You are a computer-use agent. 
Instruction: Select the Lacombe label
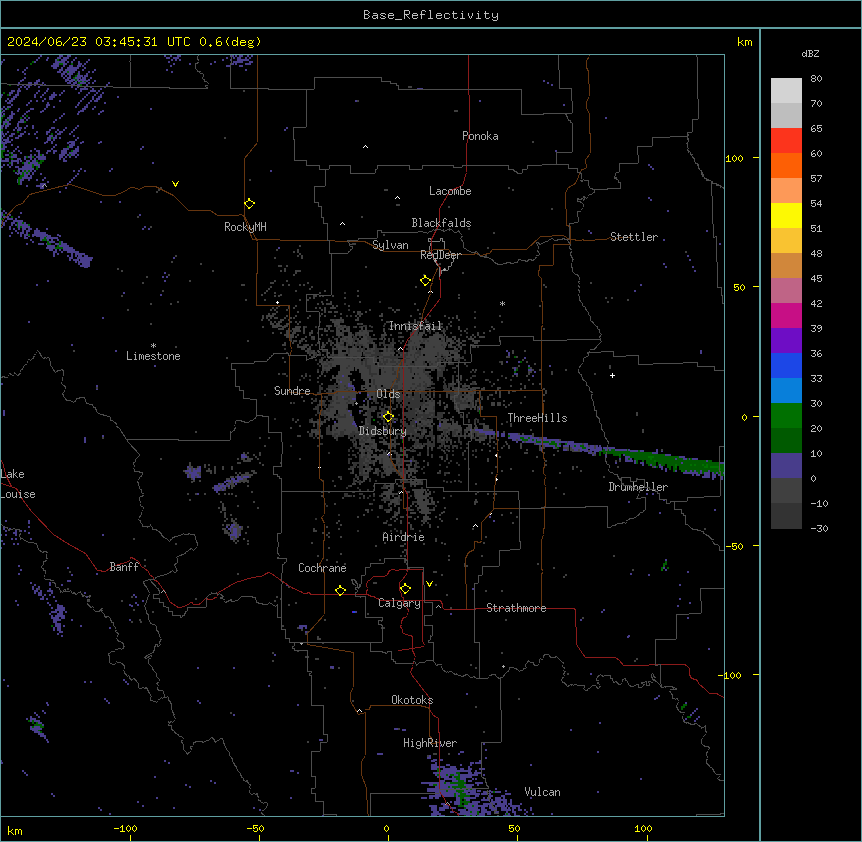click(450, 191)
